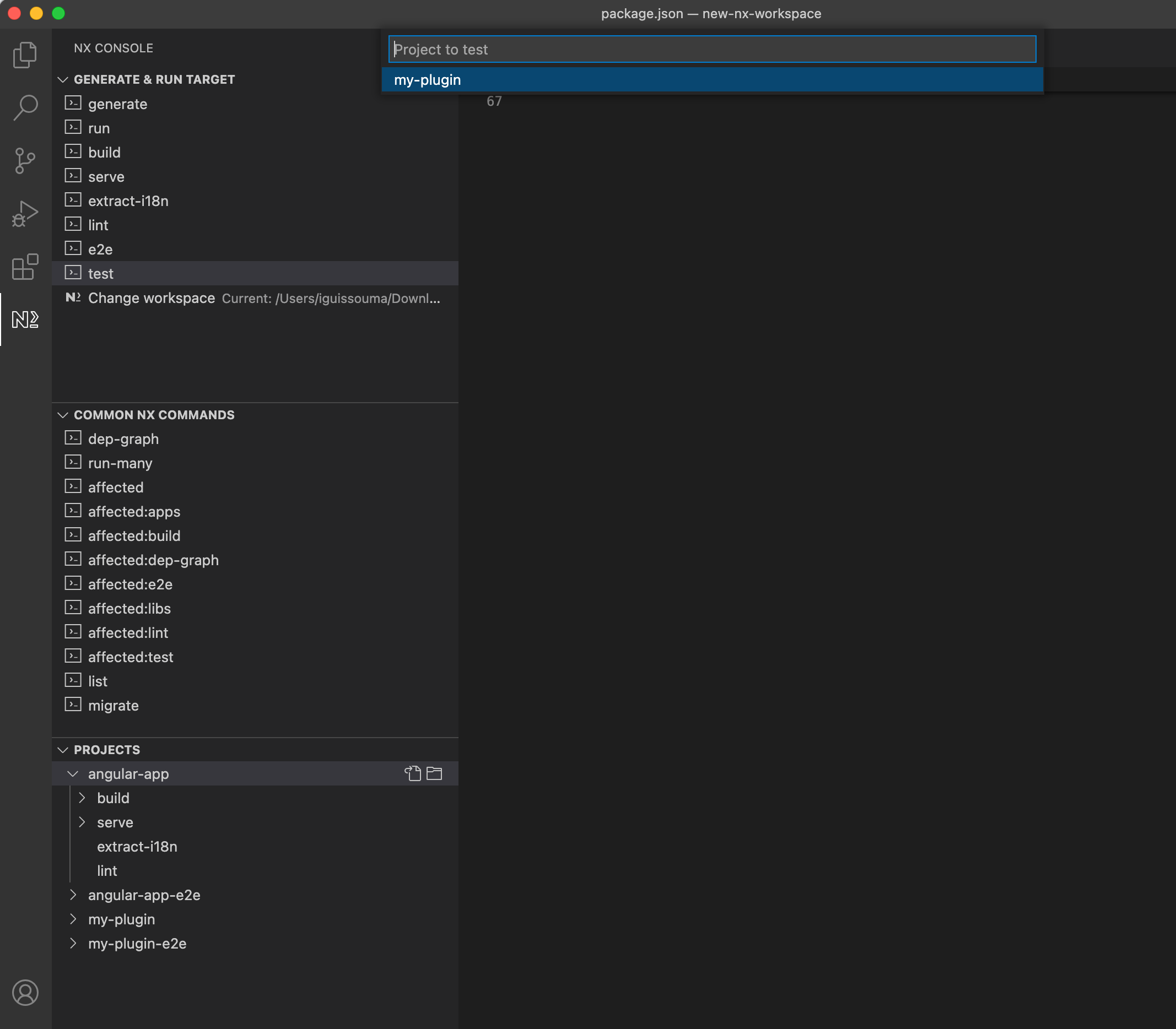The image size is (1176, 1029).
Task: Expand the my-plugin project node
Action: tap(73, 919)
